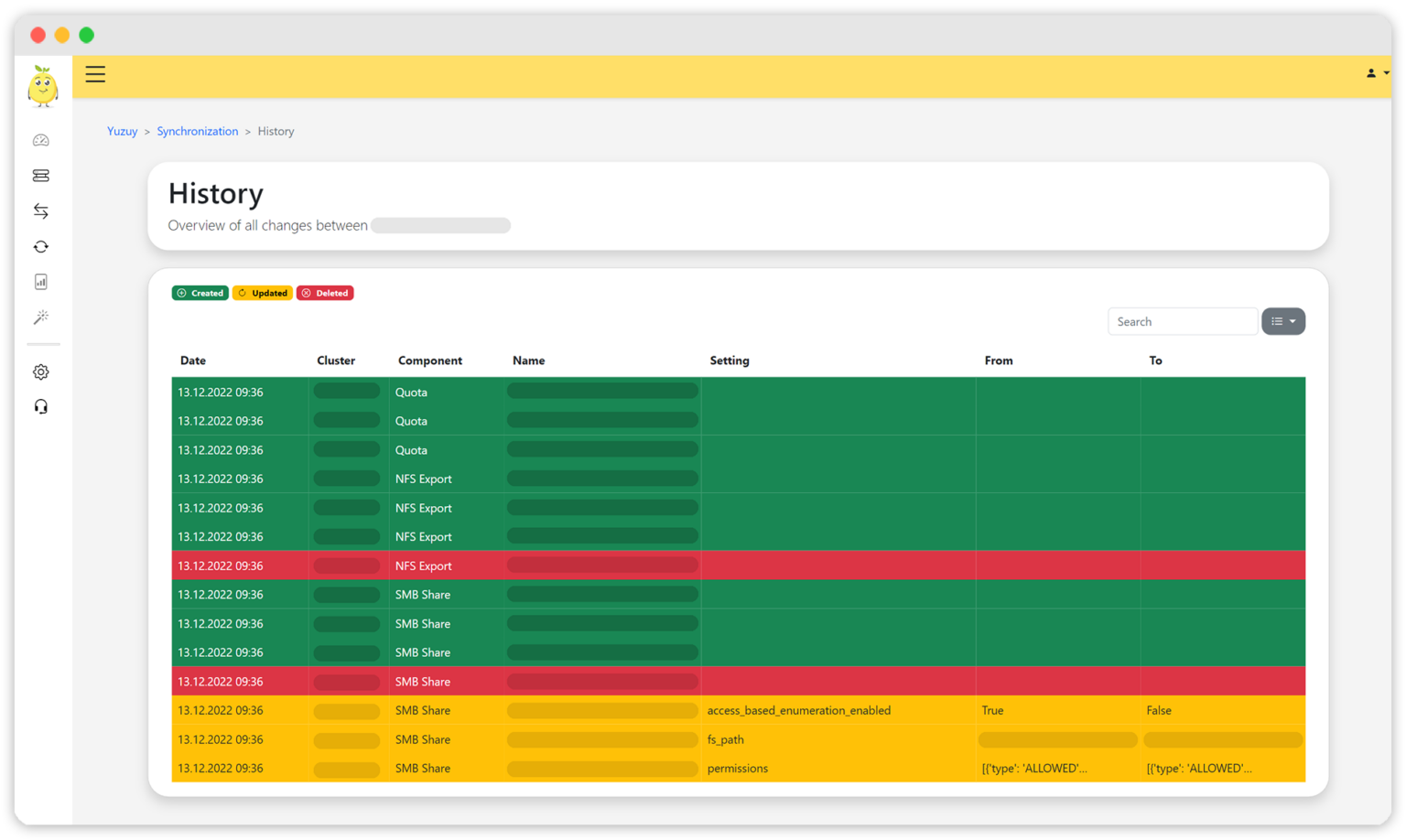
Task: Expand the user account dropdown top right
Action: click(x=1376, y=73)
